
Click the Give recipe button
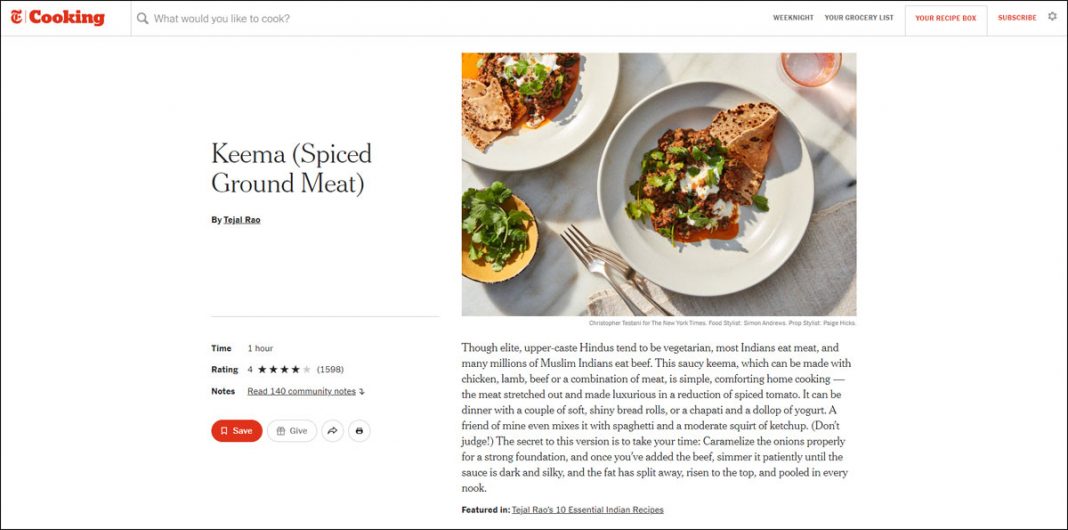(291, 431)
